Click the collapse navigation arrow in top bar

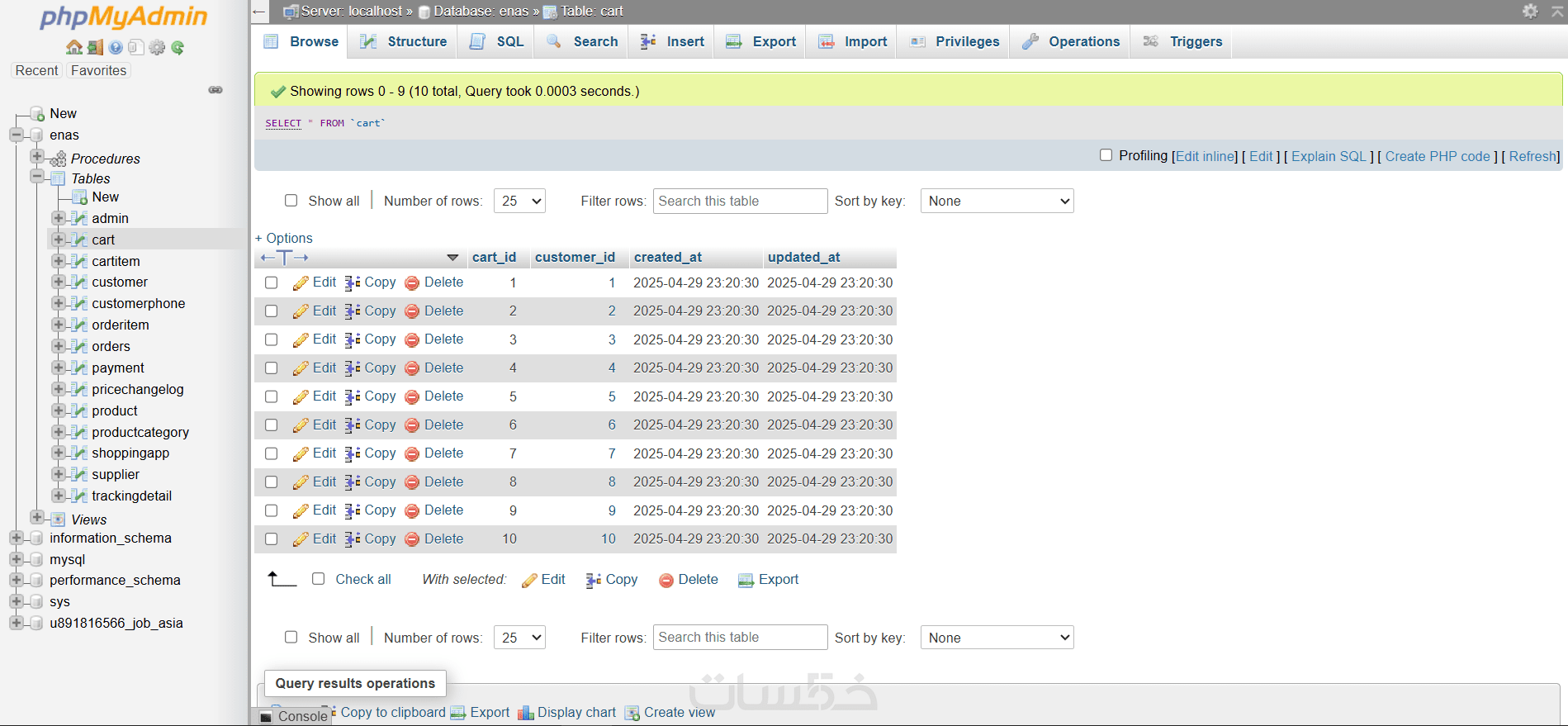(259, 12)
